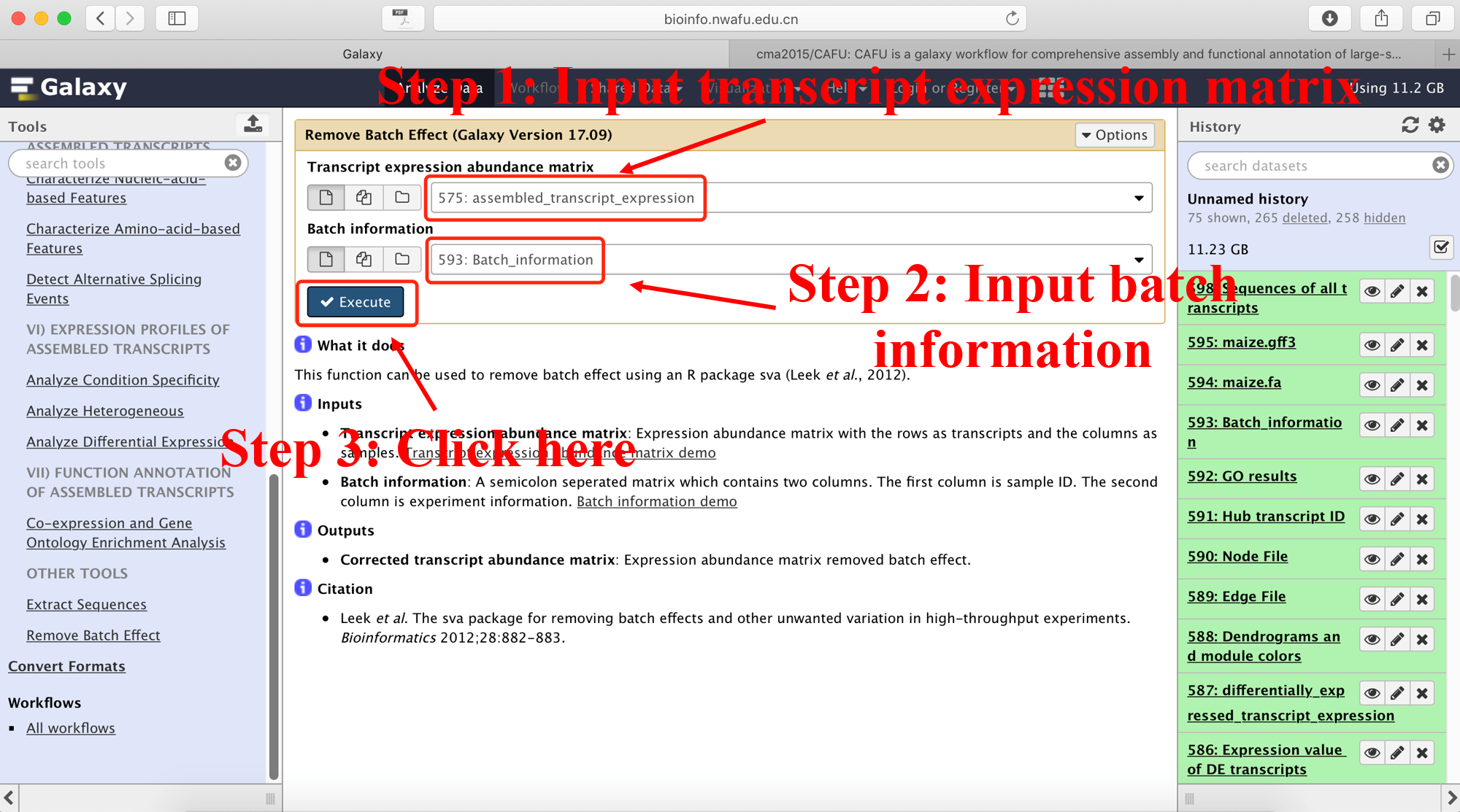Switch to the Galaxy browser tab
Image resolution: width=1460 pixels, height=812 pixels.
(363, 54)
